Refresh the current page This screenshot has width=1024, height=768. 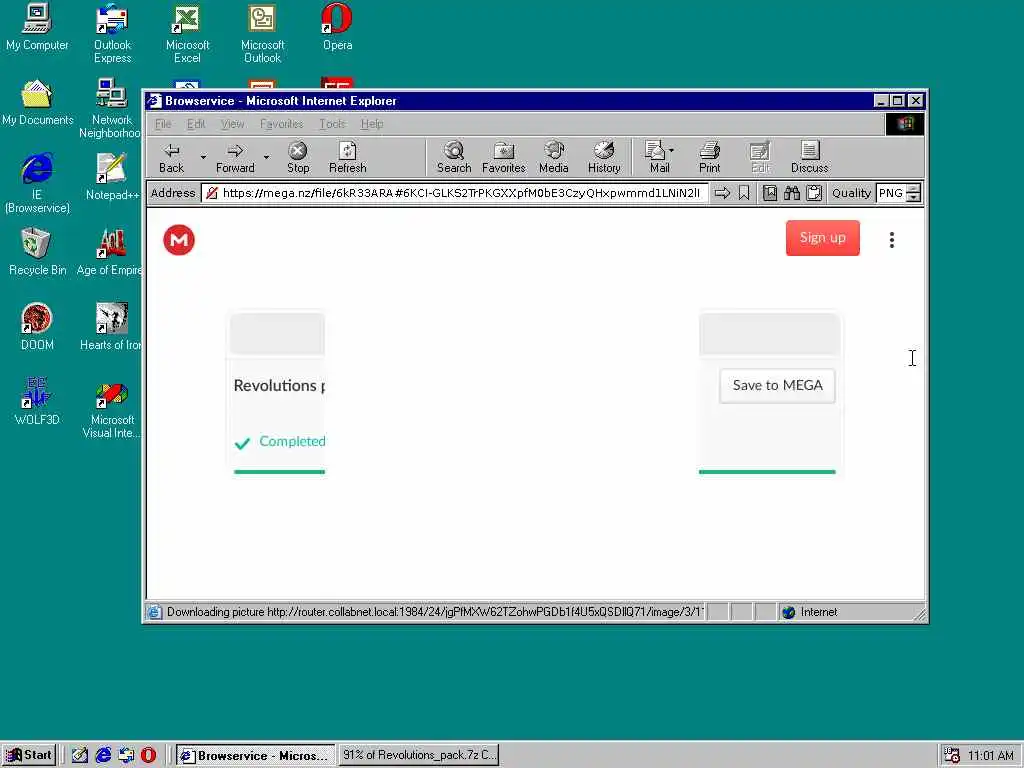(347, 158)
